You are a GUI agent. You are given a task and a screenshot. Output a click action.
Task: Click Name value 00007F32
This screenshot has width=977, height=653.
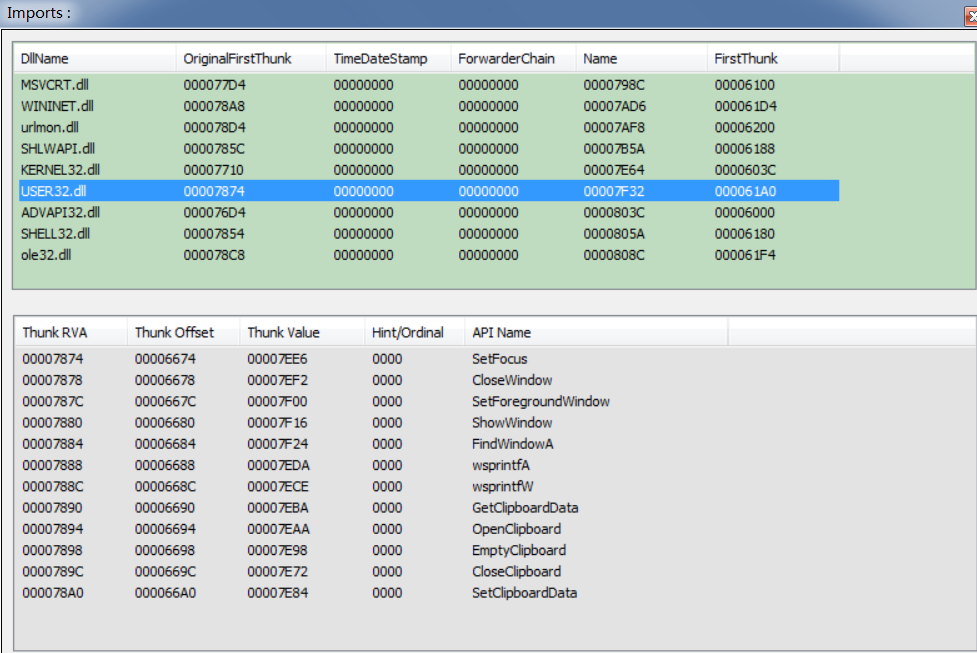pyautogui.click(x=614, y=191)
